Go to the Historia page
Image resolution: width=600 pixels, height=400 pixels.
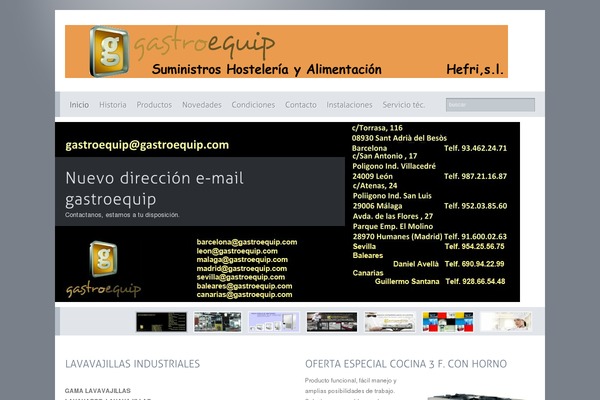112,105
